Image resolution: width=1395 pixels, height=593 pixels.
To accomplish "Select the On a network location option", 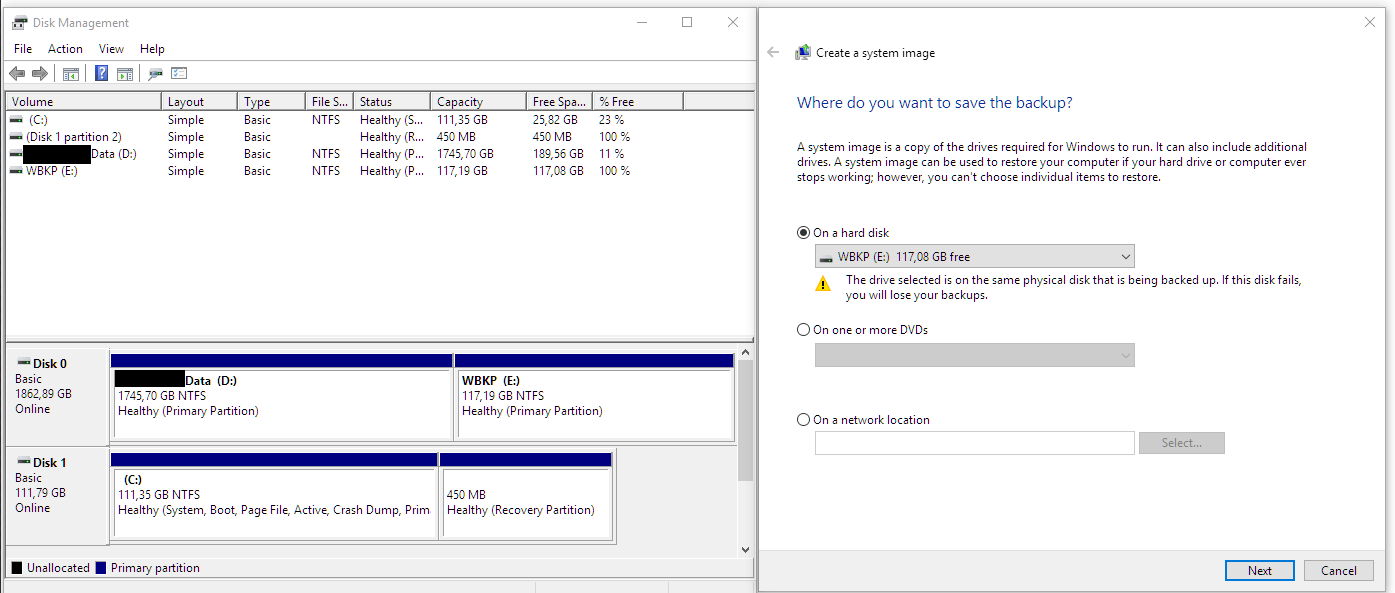I will coord(803,419).
